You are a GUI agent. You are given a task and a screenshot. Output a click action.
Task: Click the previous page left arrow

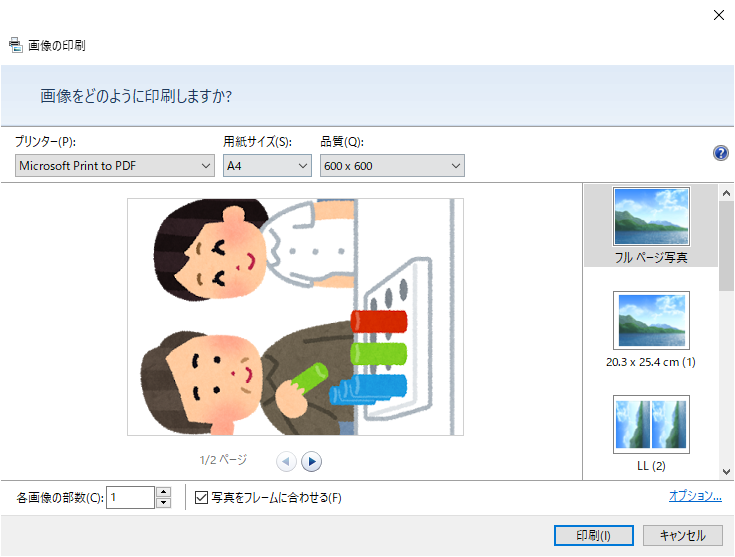pyautogui.click(x=286, y=461)
